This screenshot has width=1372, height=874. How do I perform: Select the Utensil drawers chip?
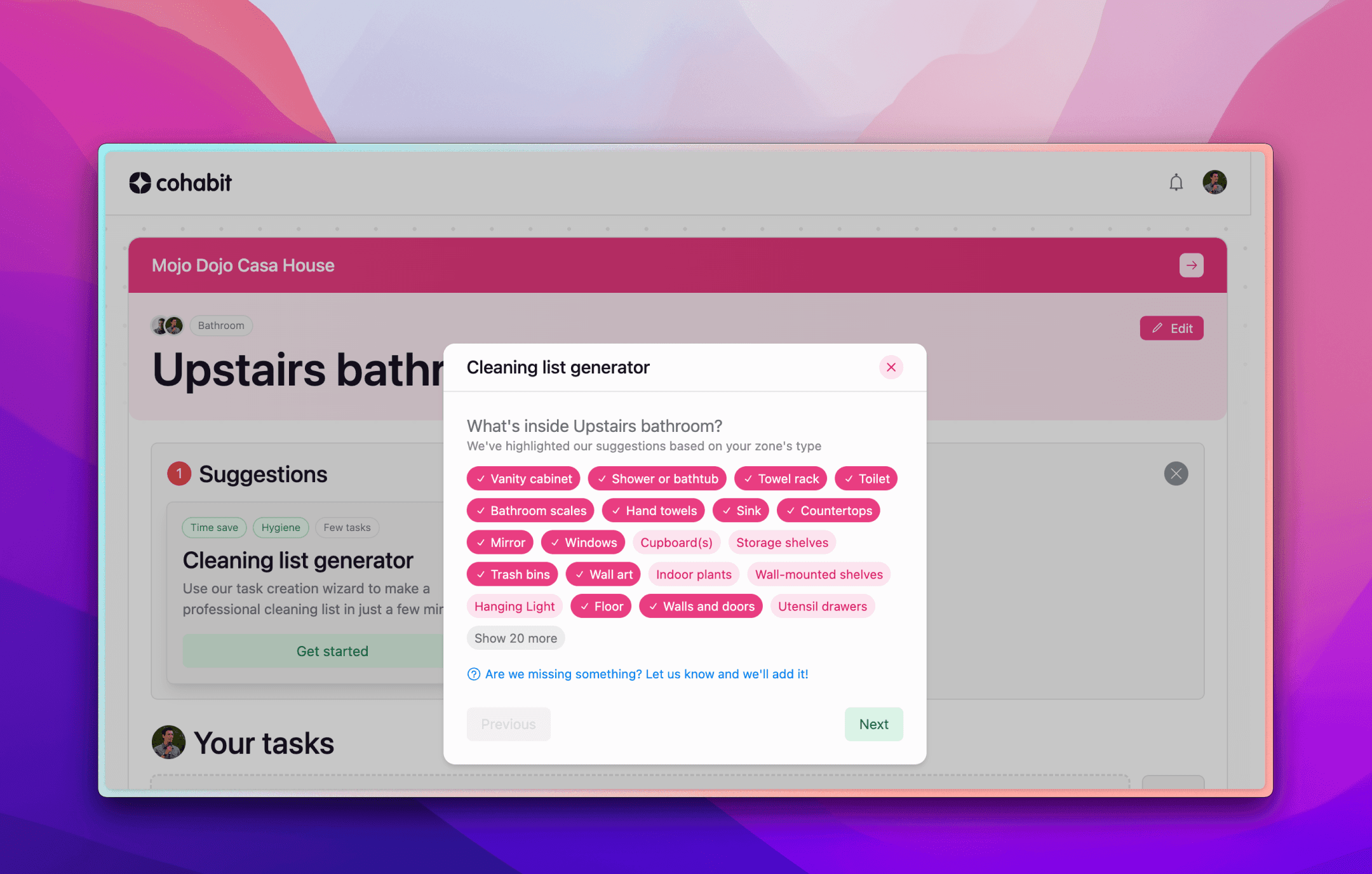pos(823,606)
